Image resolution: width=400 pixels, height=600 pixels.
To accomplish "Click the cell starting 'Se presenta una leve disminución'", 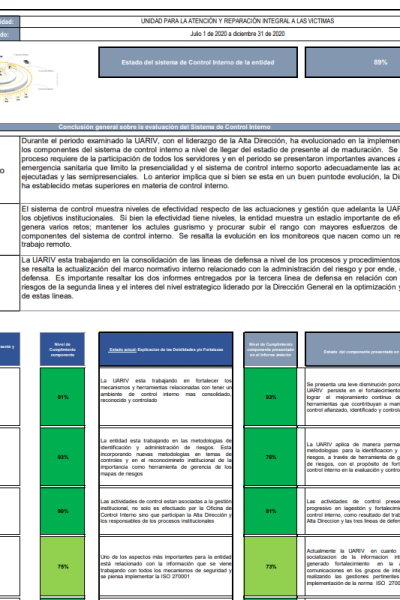I will [x=353, y=397].
